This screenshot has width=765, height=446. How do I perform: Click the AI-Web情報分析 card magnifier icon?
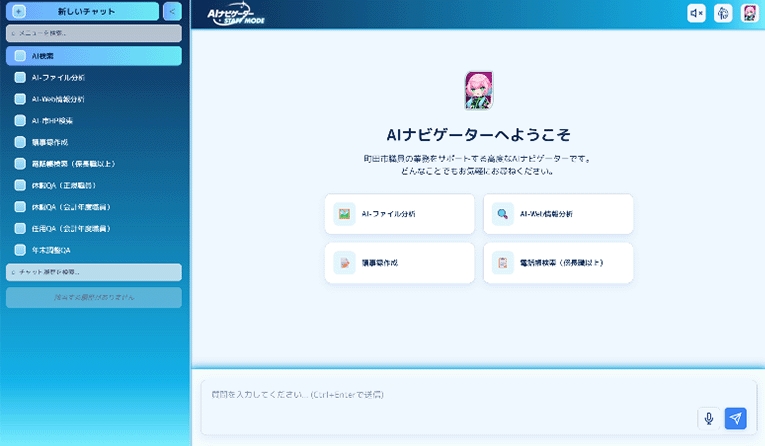(503, 214)
